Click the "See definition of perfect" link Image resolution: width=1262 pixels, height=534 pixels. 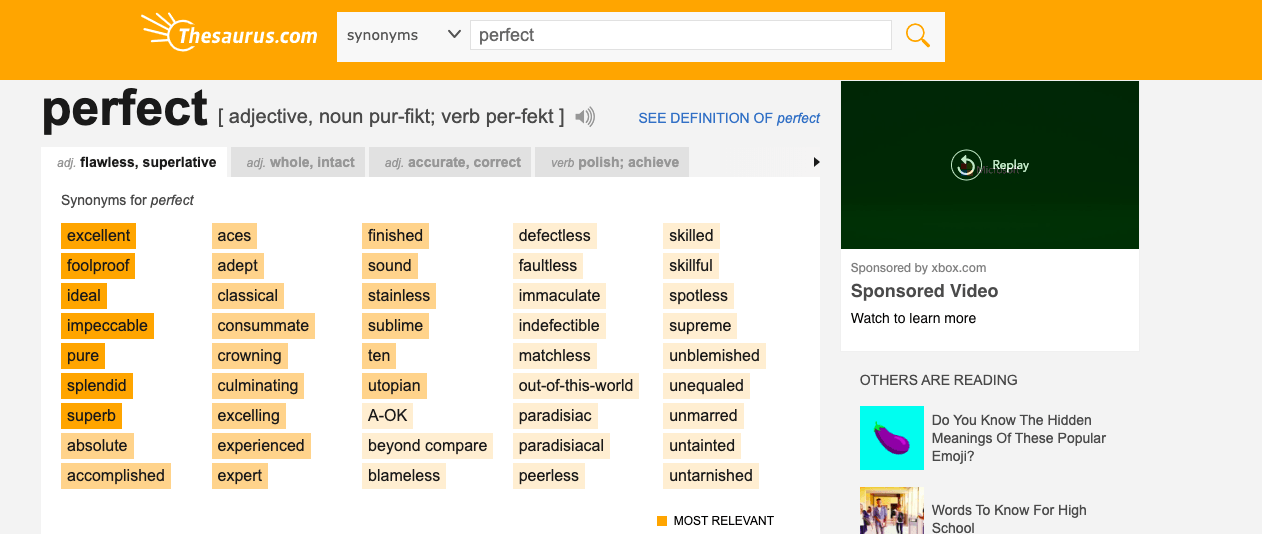pyautogui.click(x=729, y=118)
